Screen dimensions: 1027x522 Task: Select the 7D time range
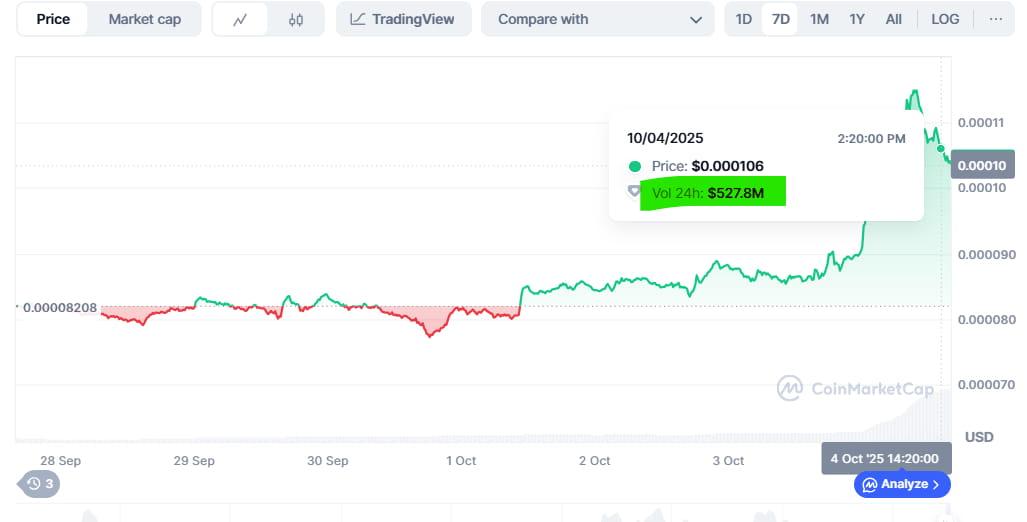click(x=781, y=19)
